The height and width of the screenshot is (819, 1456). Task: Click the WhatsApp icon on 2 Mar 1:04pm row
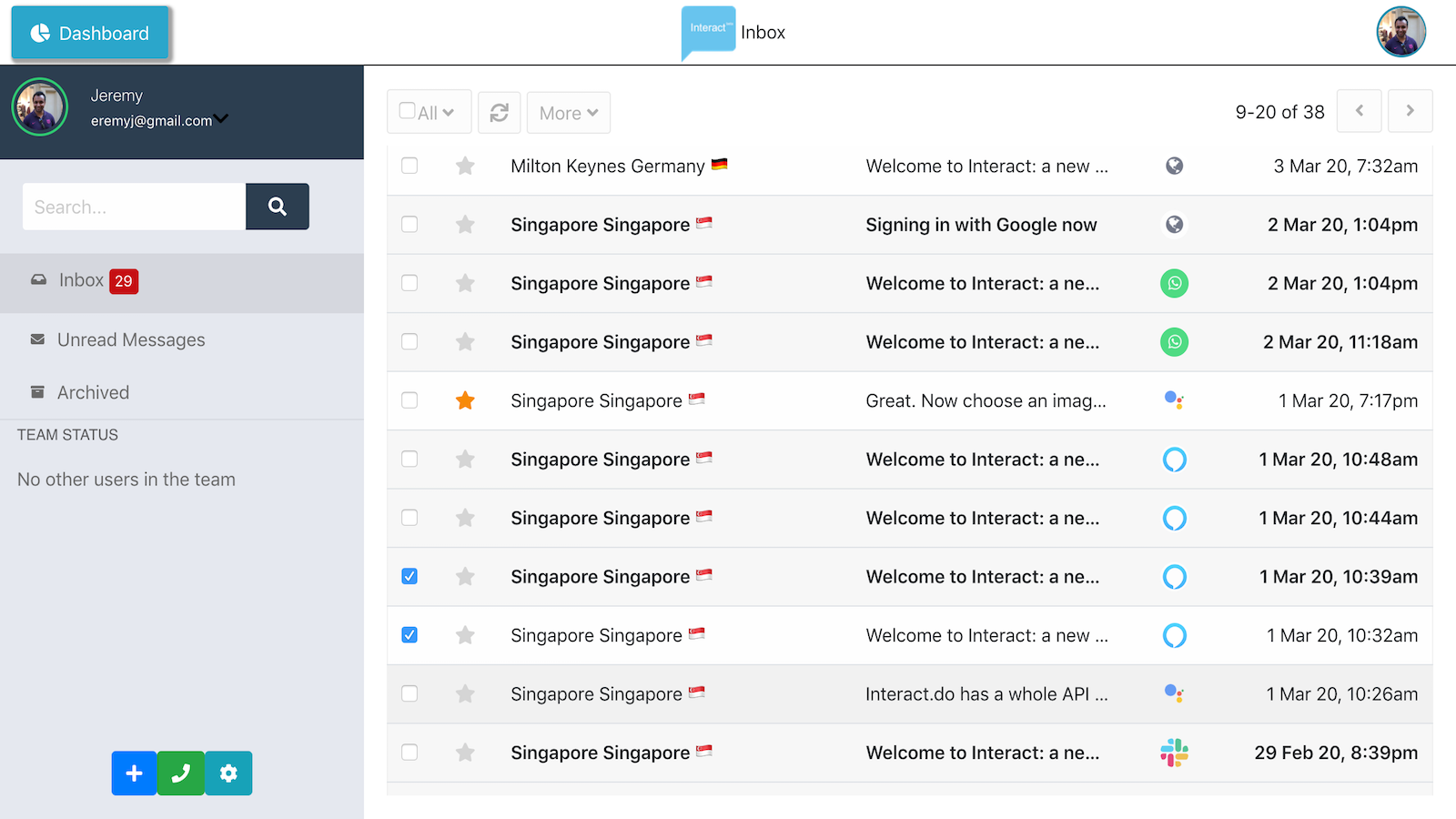[1175, 283]
